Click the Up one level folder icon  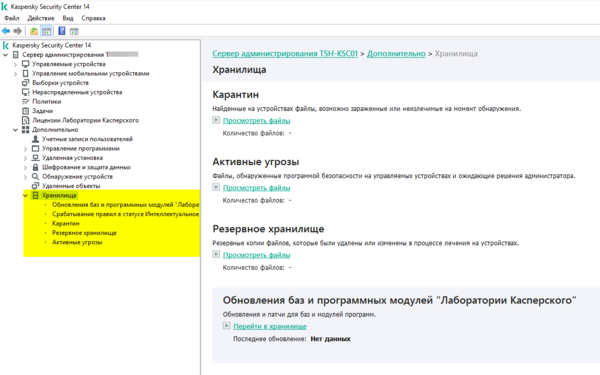coord(34,31)
